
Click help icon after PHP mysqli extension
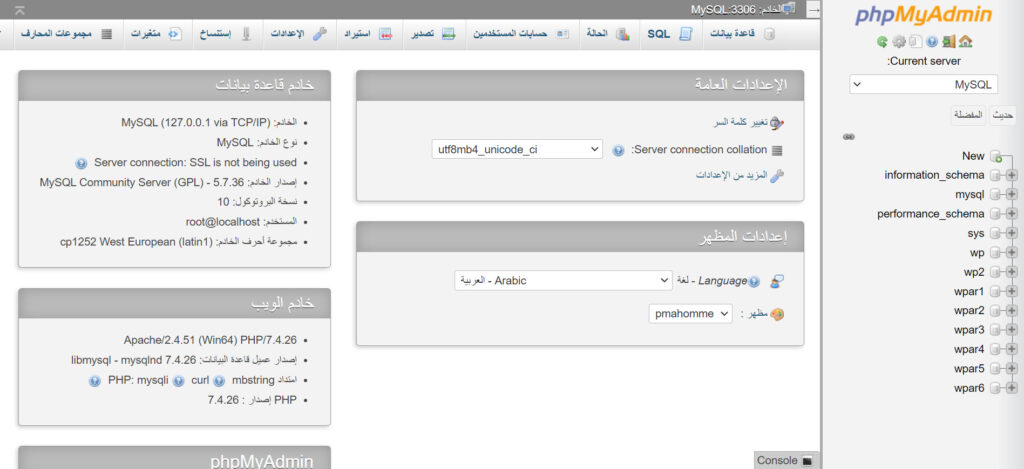click(95, 380)
